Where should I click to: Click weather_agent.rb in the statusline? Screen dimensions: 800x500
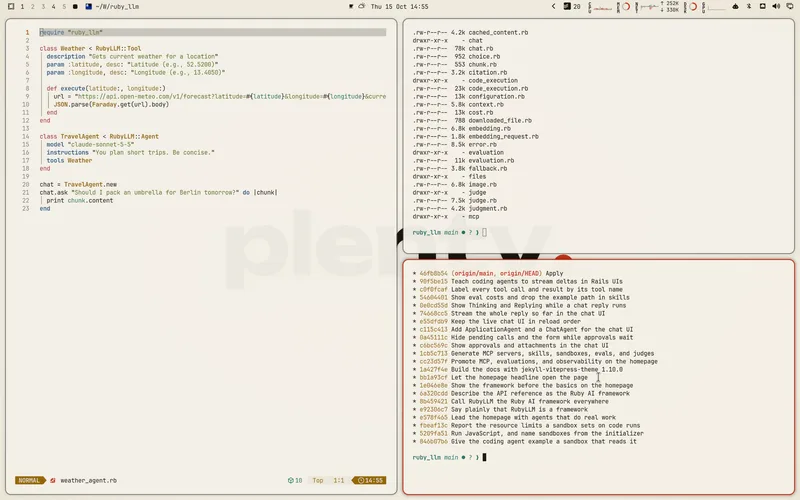point(89,480)
